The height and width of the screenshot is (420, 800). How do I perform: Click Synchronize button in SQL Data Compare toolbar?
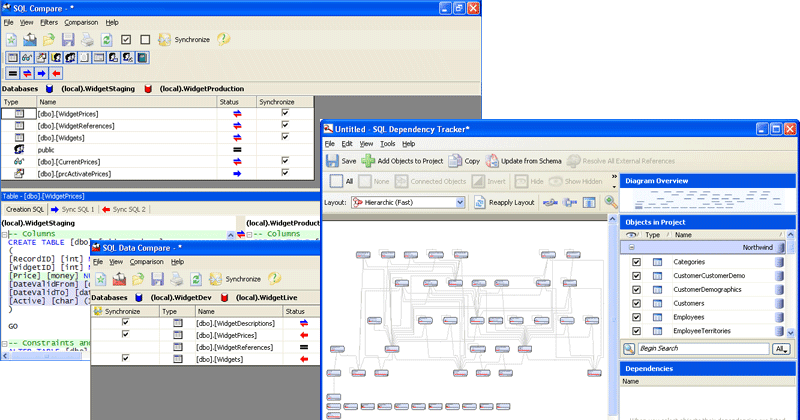click(x=235, y=279)
